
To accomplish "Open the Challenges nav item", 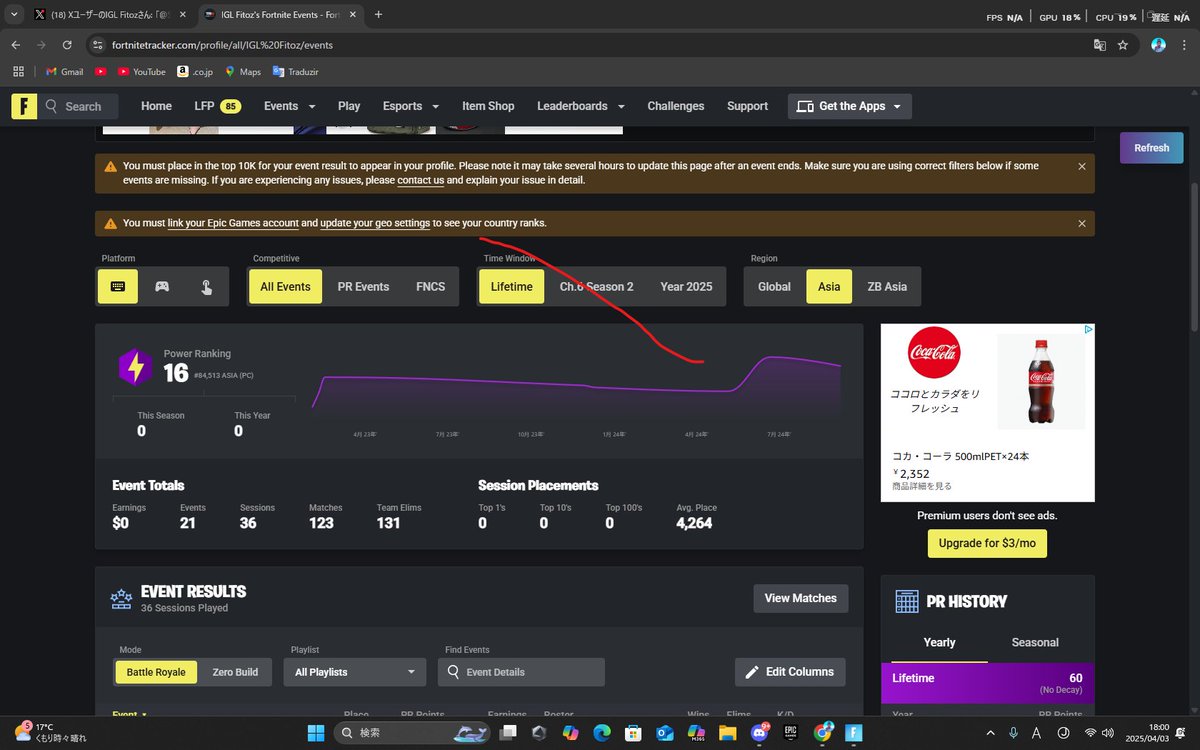I will pos(676,106).
